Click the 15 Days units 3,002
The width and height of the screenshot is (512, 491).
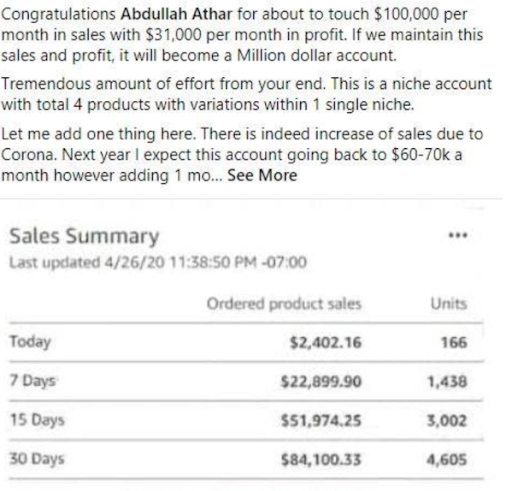pos(447,421)
